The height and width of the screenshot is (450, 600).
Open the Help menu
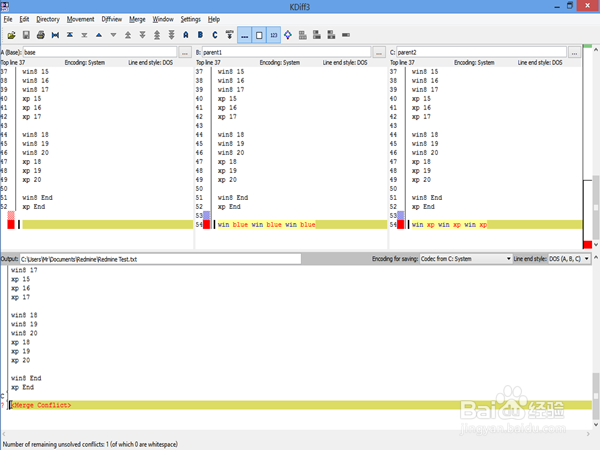[214, 19]
